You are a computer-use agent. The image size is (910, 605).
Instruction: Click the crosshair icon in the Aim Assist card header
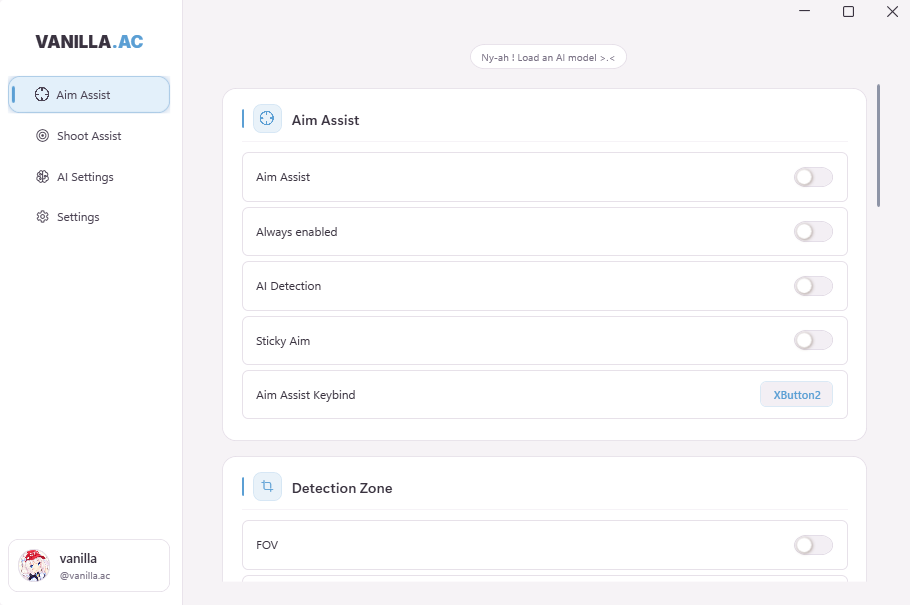[x=267, y=118]
